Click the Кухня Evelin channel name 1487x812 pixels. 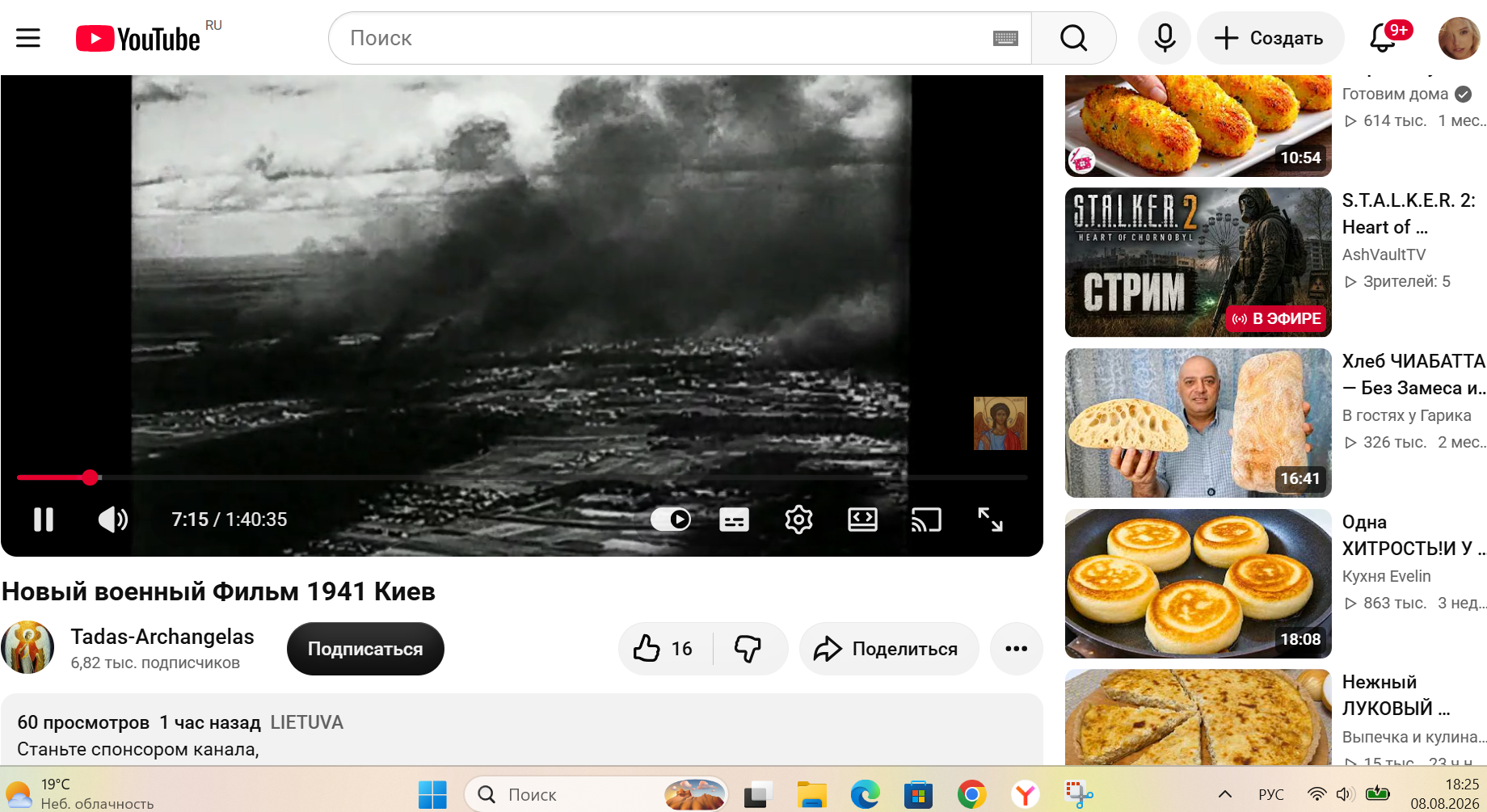(1387, 576)
